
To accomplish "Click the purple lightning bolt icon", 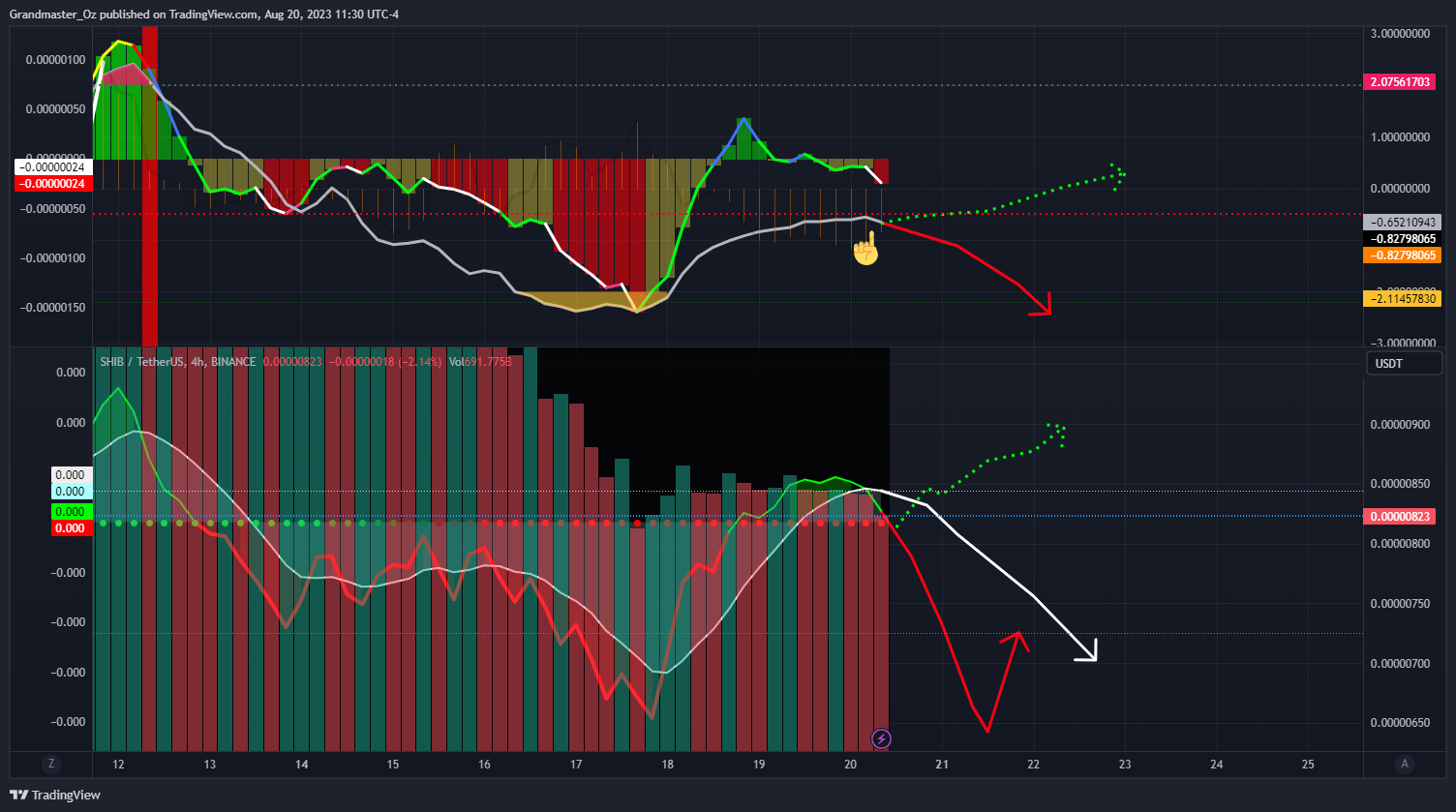I will pos(882,739).
